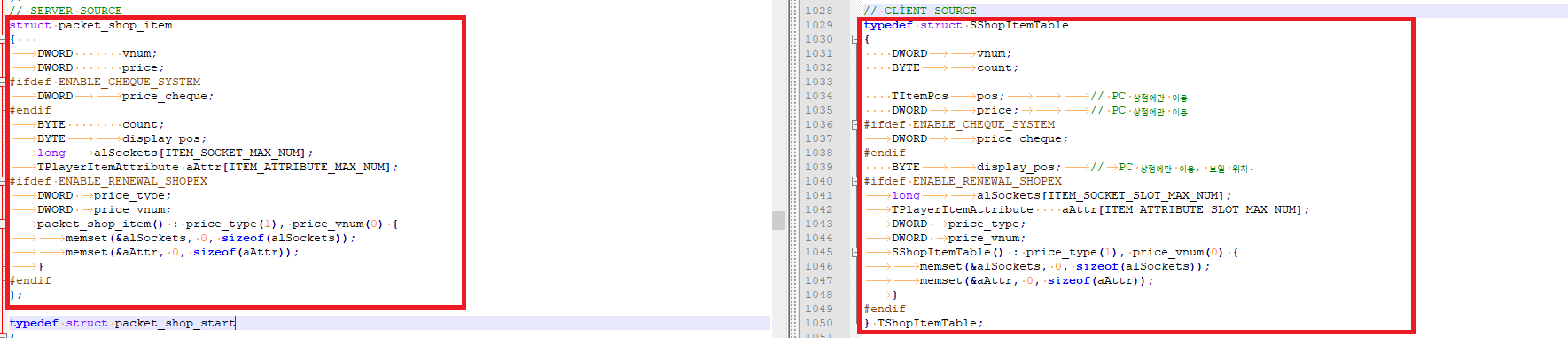Collapse the fold marker at line 1030

[x=854, y=39]
